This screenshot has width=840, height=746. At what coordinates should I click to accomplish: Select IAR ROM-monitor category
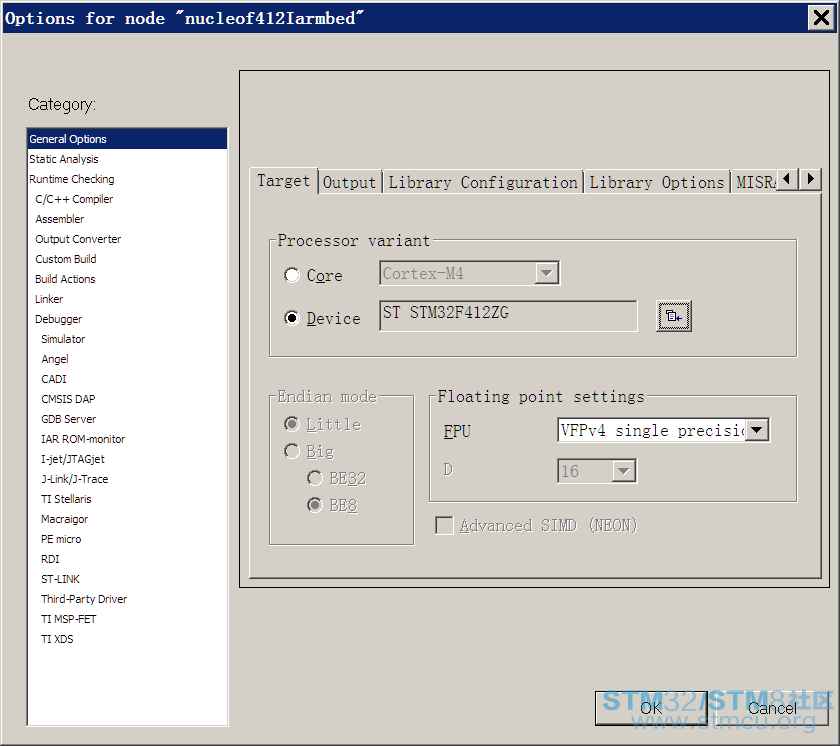tap(128, 439)
